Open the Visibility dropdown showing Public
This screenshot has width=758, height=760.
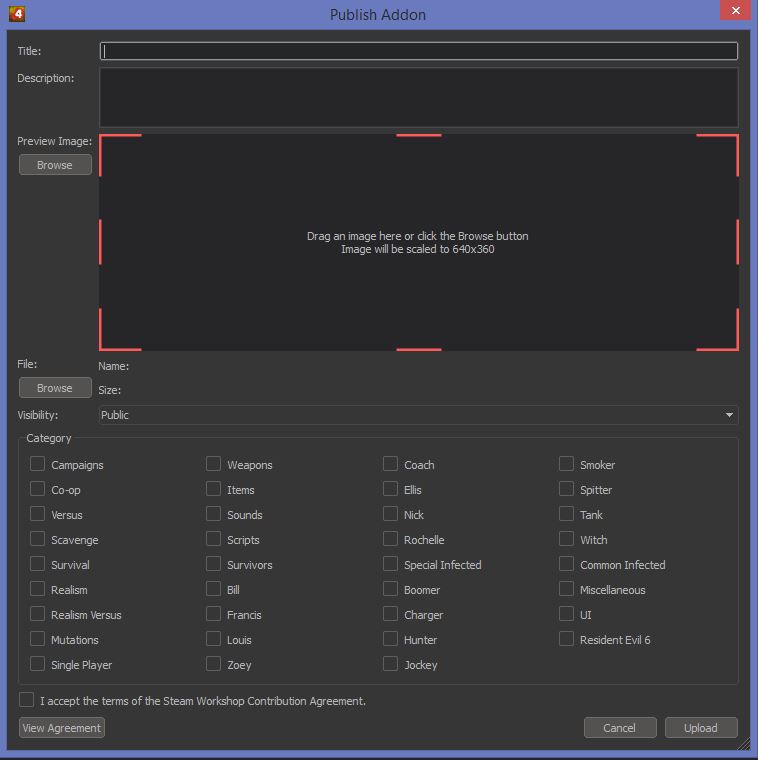coord(419,415)
